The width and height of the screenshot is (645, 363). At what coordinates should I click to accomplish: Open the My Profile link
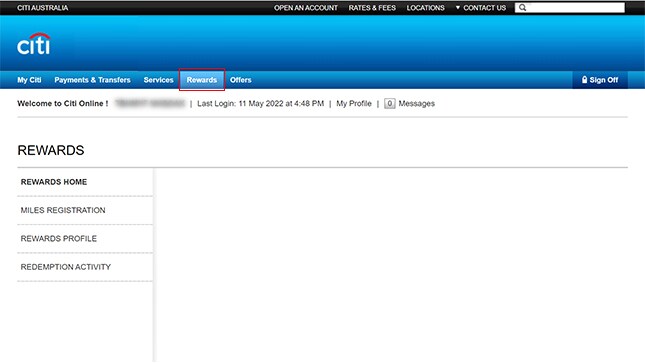pos(354,103)
